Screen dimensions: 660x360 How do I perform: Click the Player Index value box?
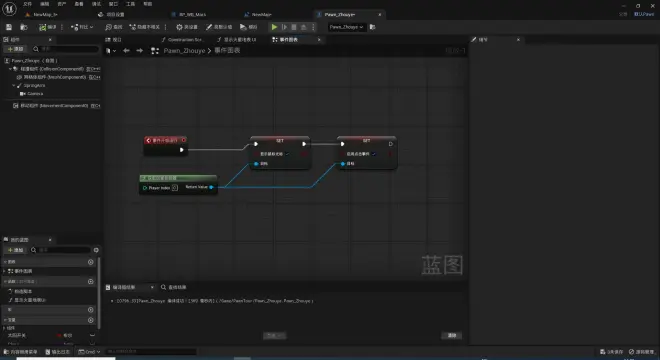(175, 188)
